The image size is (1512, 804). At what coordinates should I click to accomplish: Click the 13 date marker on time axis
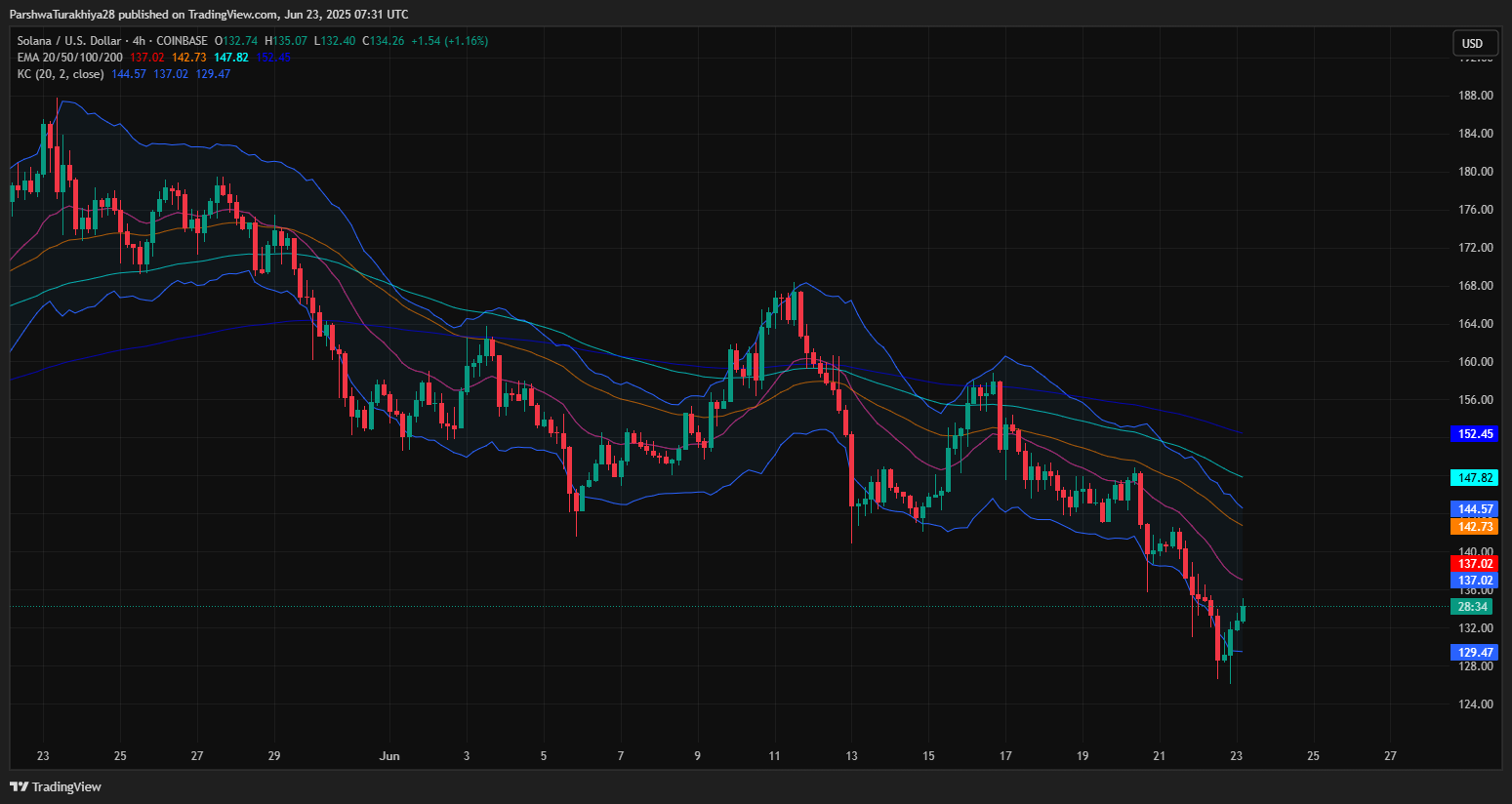coord(851,756)
